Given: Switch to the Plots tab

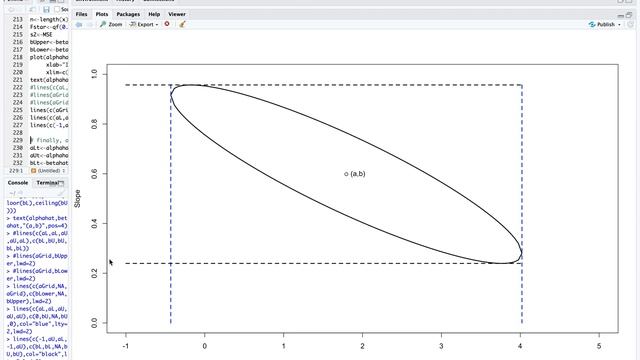Looking at the screenshot, I should click(102, 14).
